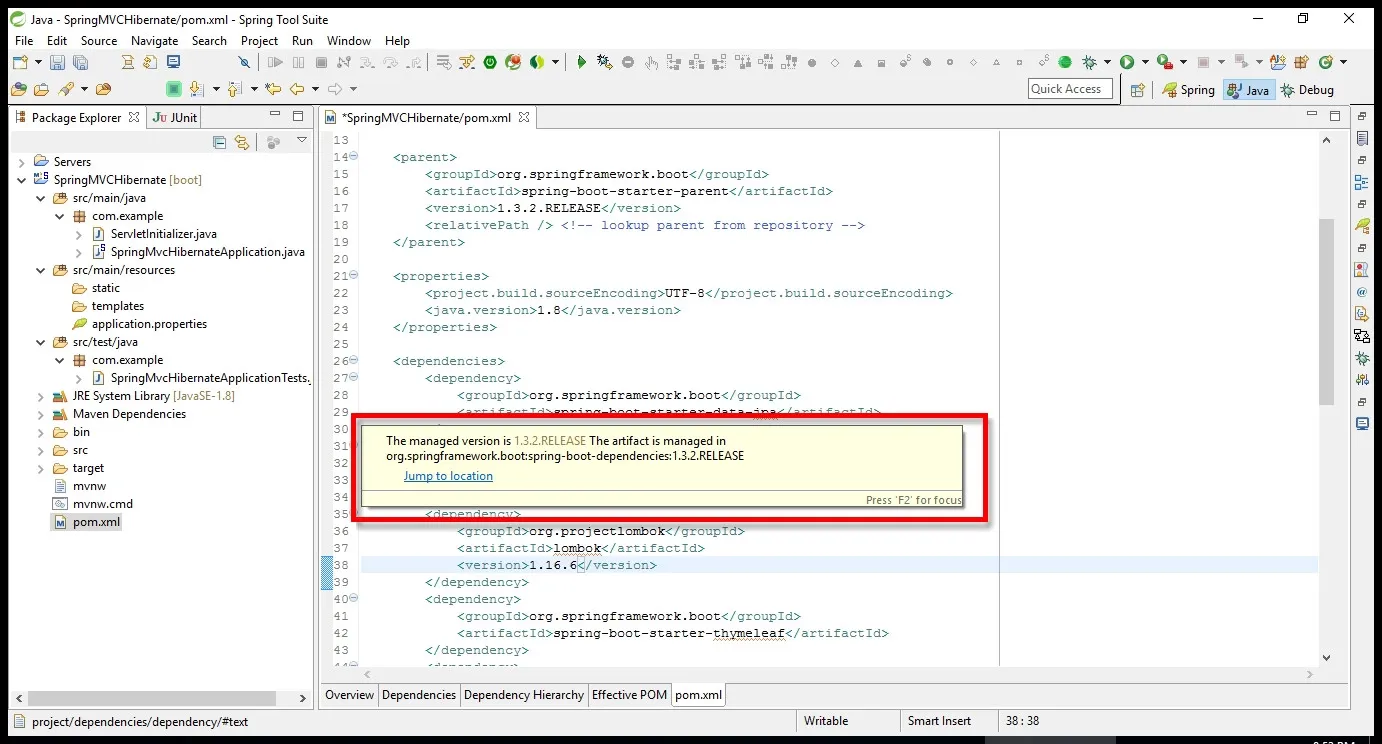
Task: Collapse the src/main/resources folder
Action: click(x=41, y=270)
